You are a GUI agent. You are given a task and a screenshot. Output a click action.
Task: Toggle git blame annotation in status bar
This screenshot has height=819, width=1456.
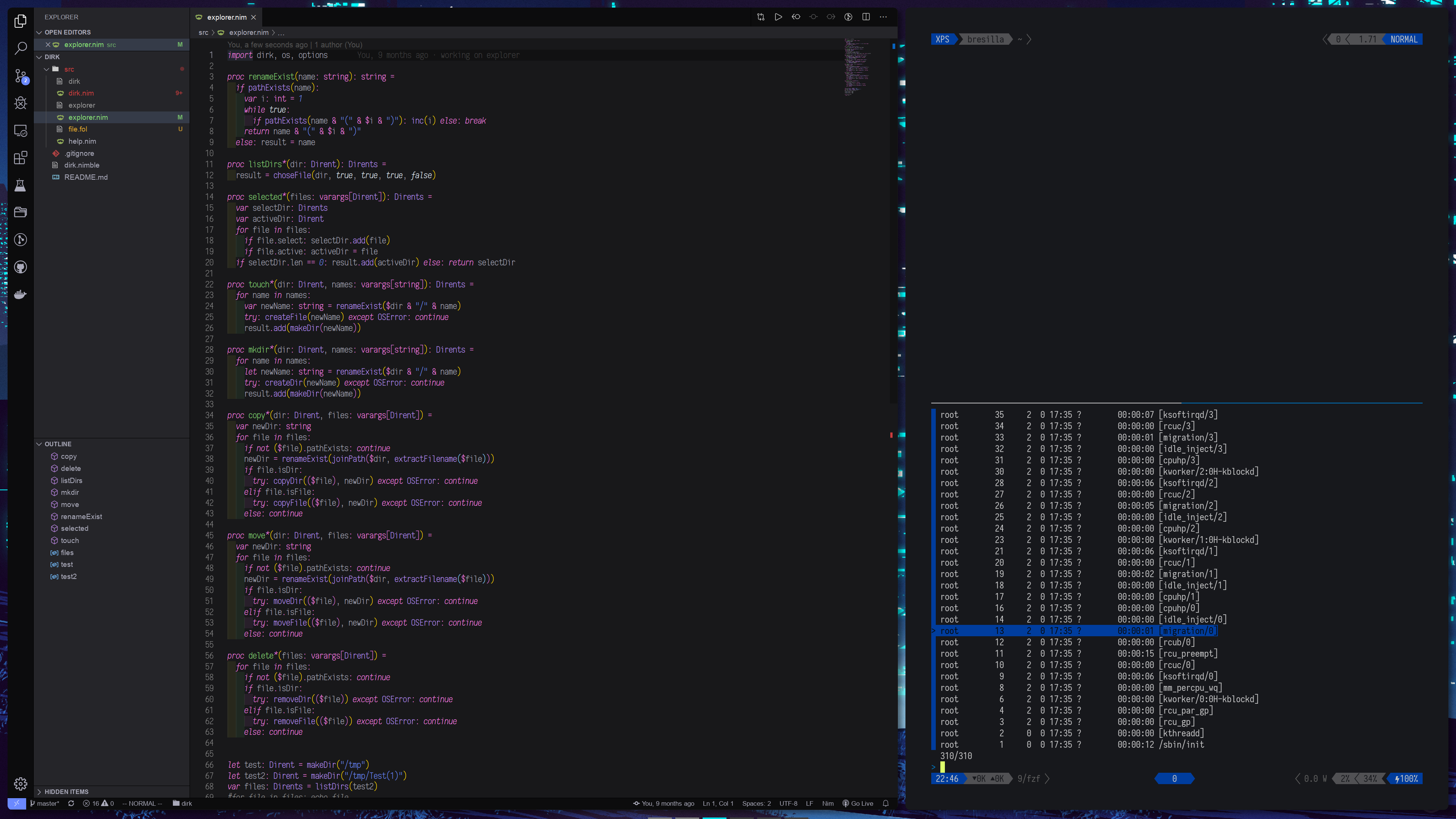click(x=664, y=803)
